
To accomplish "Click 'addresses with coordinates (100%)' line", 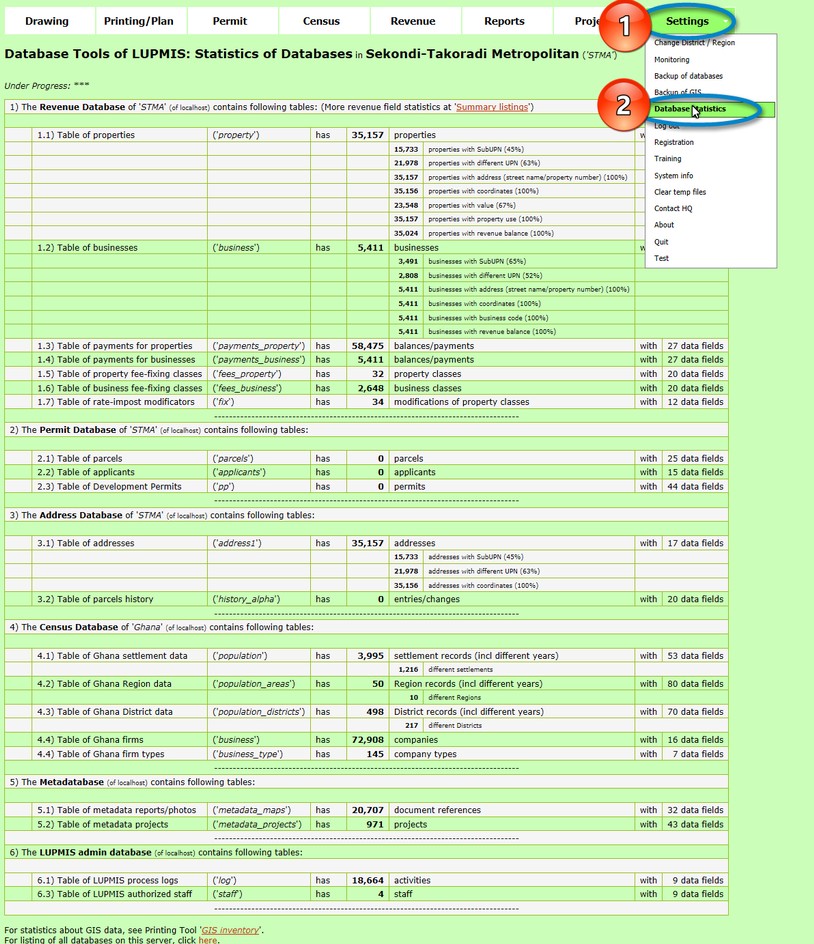I will (483, 585).
